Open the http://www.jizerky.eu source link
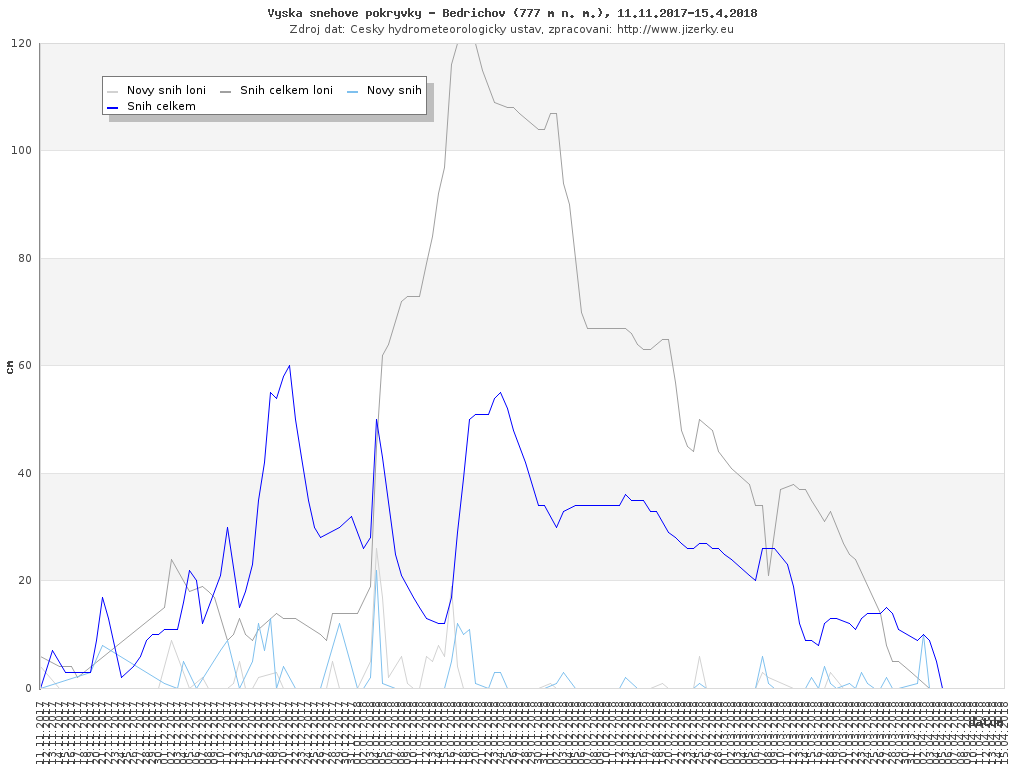 click(675, 29)
